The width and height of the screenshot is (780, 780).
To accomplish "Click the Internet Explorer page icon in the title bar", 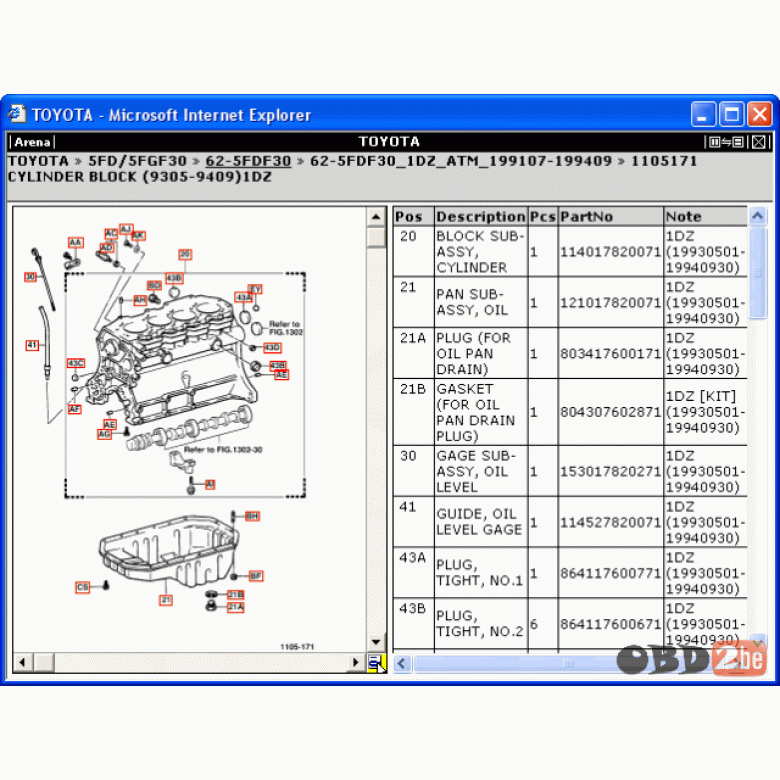I will click(17, 114).
